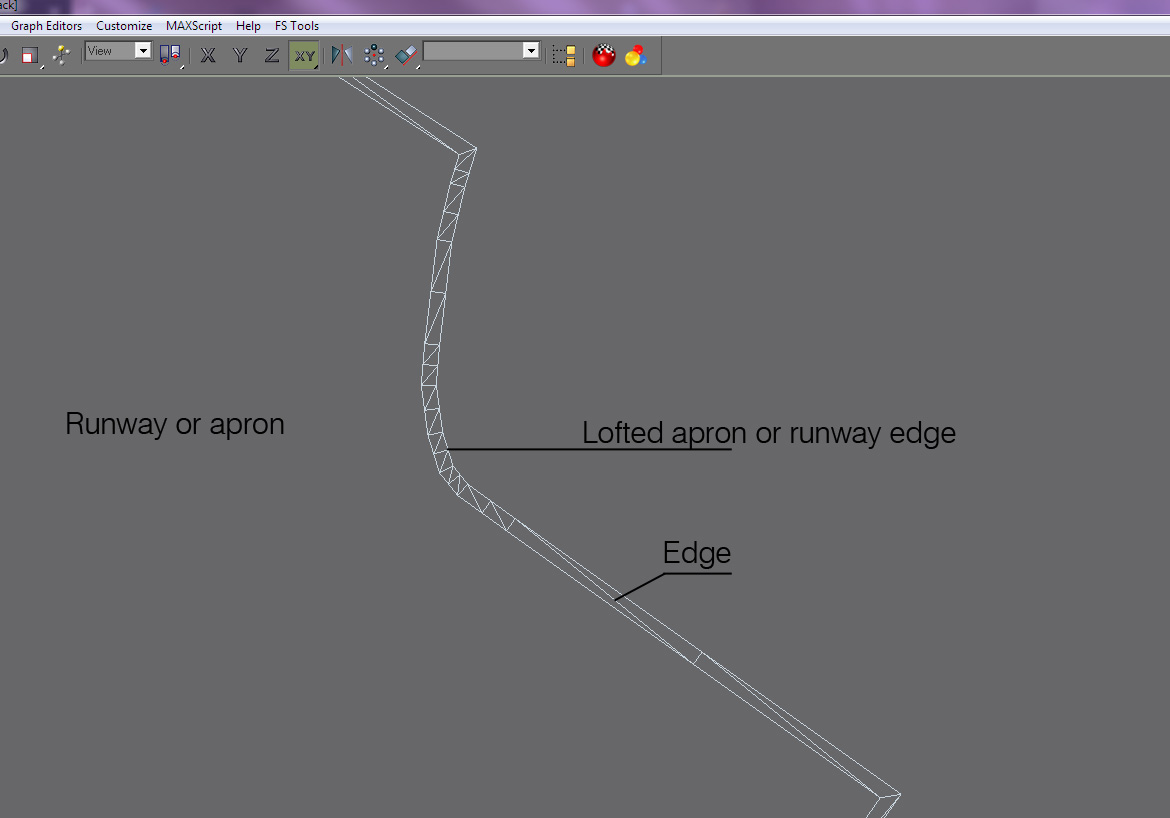
Task: Click the Undo arrow at far left
Action: [x=3, y=55]
